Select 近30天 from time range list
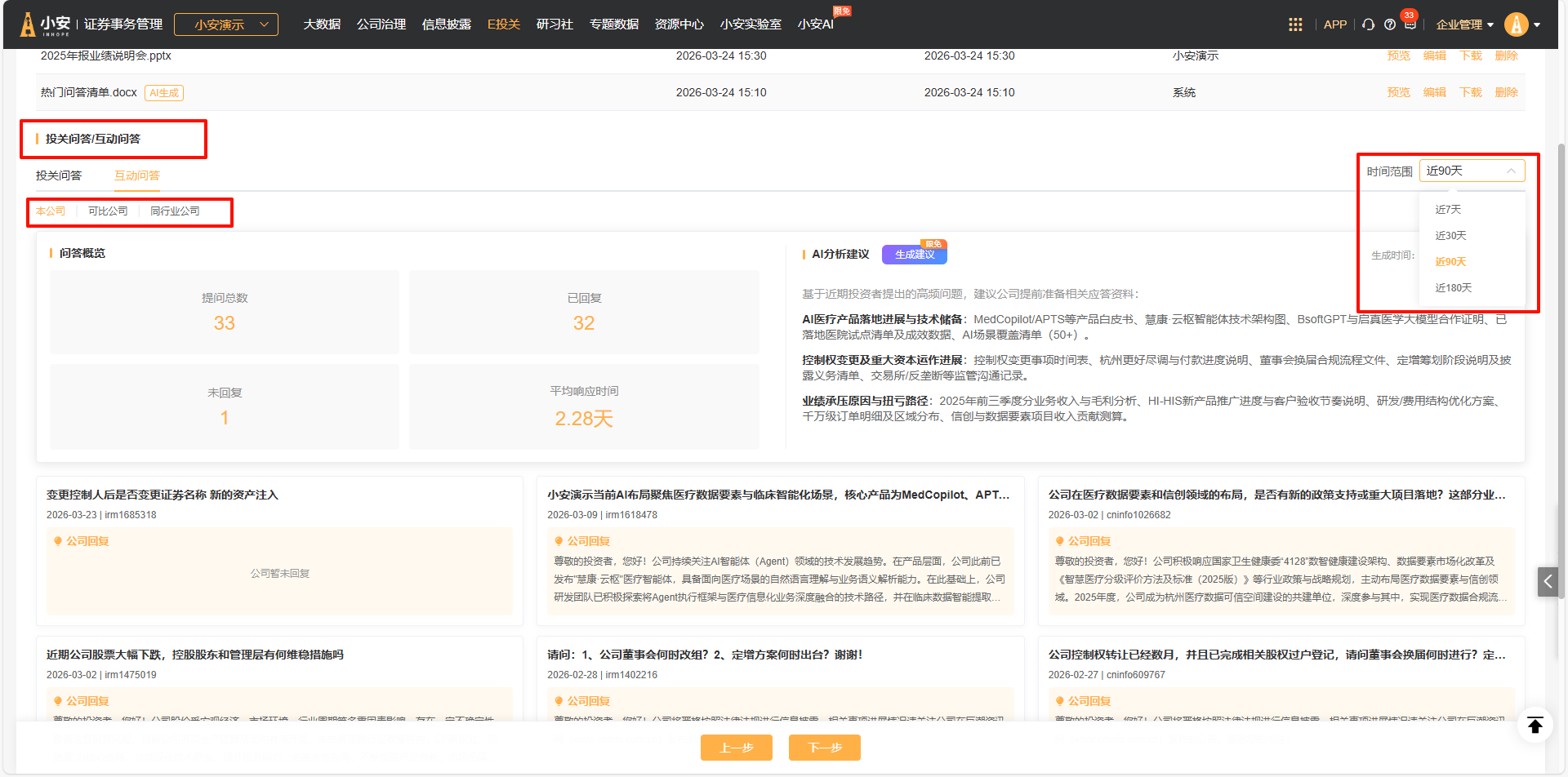Image resolution: width=1568 pixels, height=777 pixels. [x=1450, y=236]
